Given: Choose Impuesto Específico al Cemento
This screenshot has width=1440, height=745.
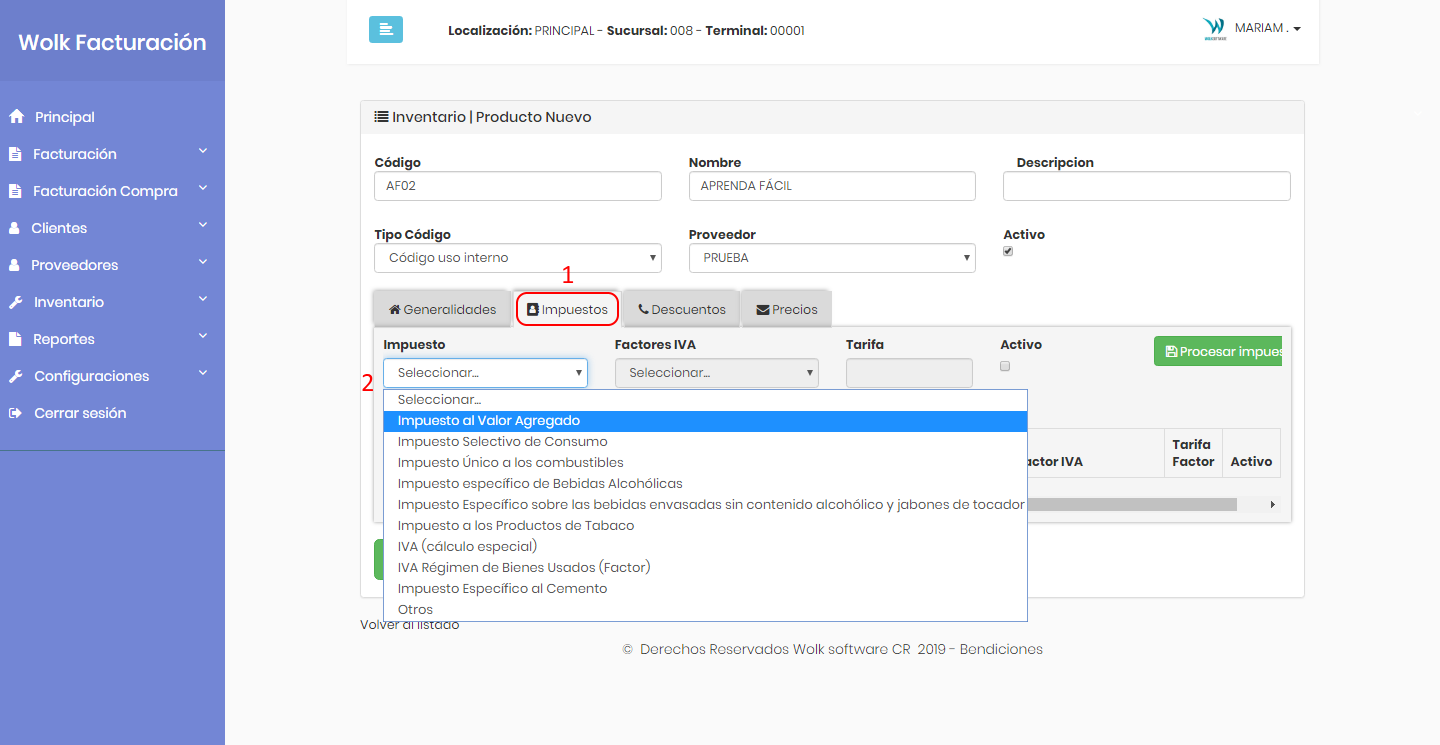Looking at the screenshot, I should (705, 589).
